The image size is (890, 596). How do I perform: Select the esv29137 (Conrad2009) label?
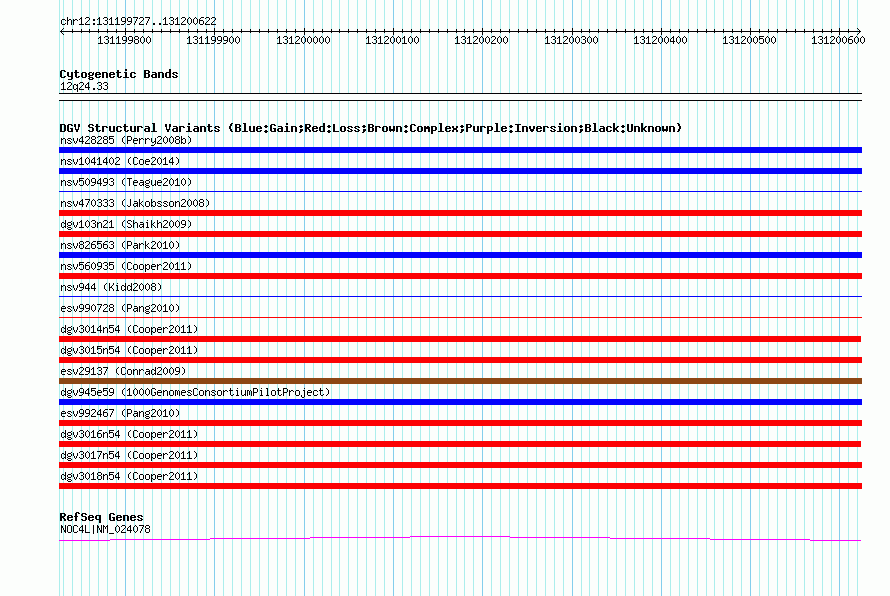coord(123,371)
